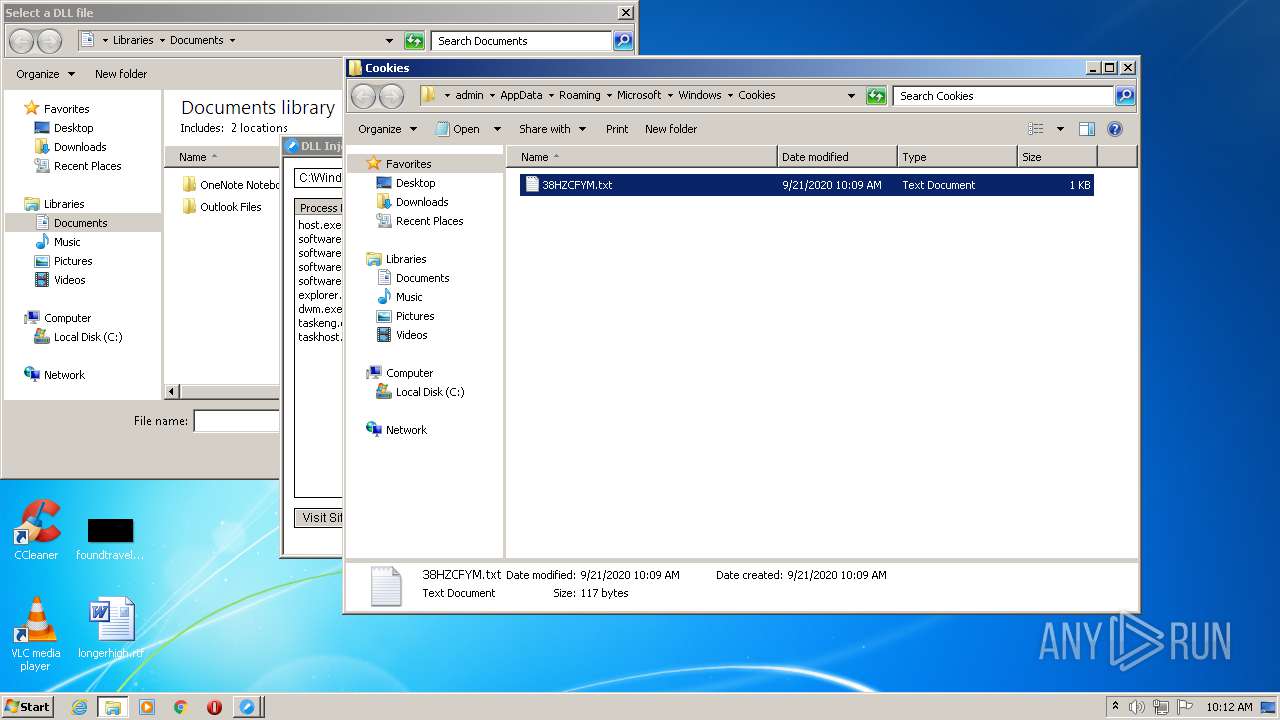
Task: Select Recent Places in Cookies navigation pane
Action: (429, 221)
